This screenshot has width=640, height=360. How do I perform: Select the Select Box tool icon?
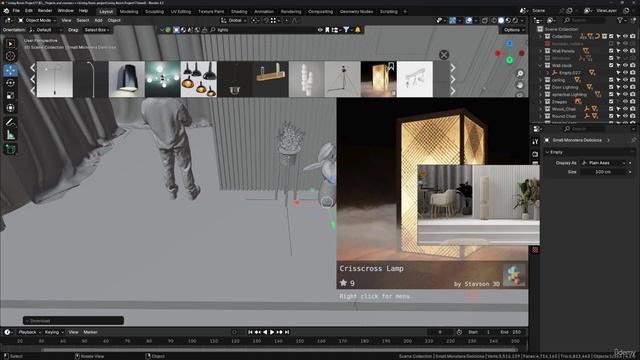(x=11, y=43)
